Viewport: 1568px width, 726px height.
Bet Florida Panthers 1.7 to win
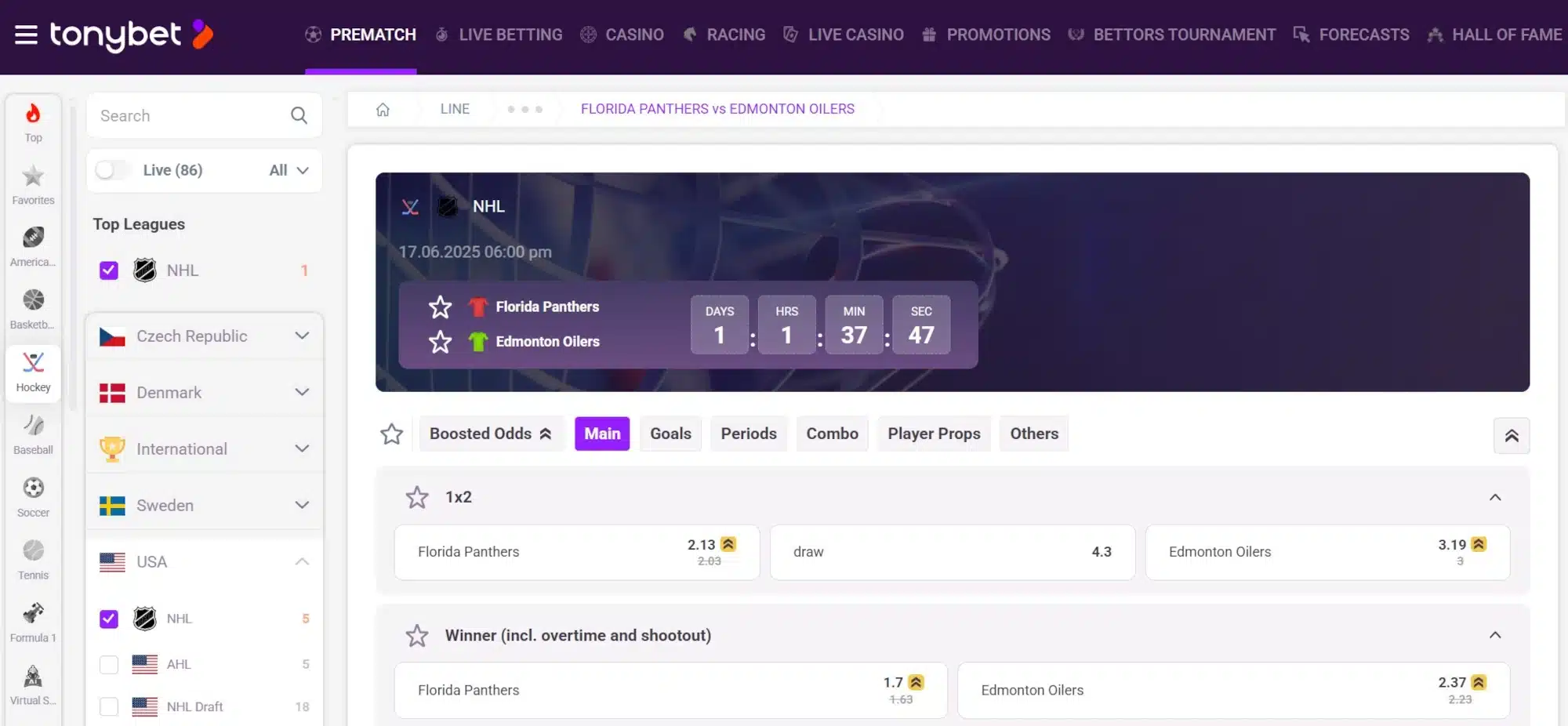click(671, 691)
